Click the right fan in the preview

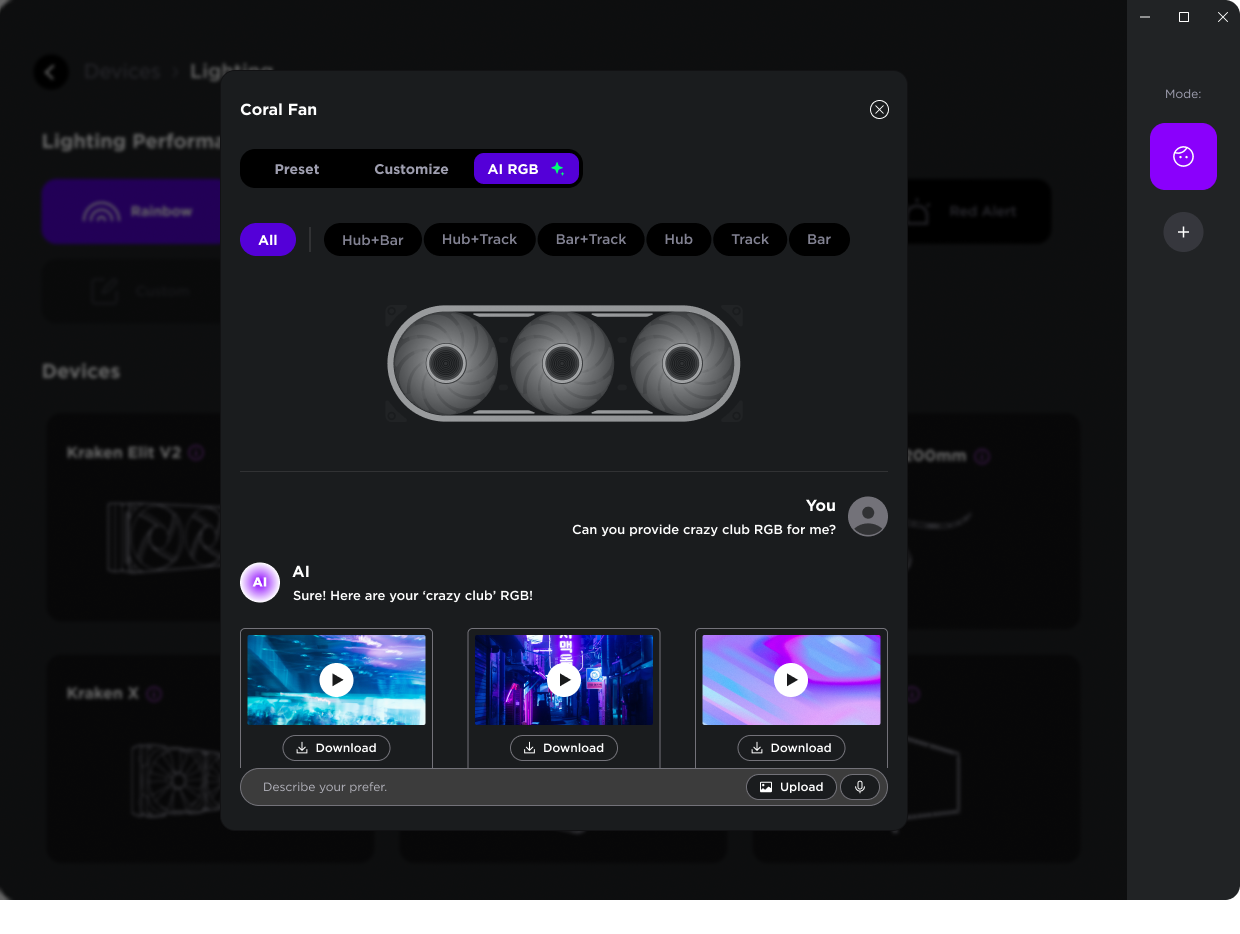(682, 363)
